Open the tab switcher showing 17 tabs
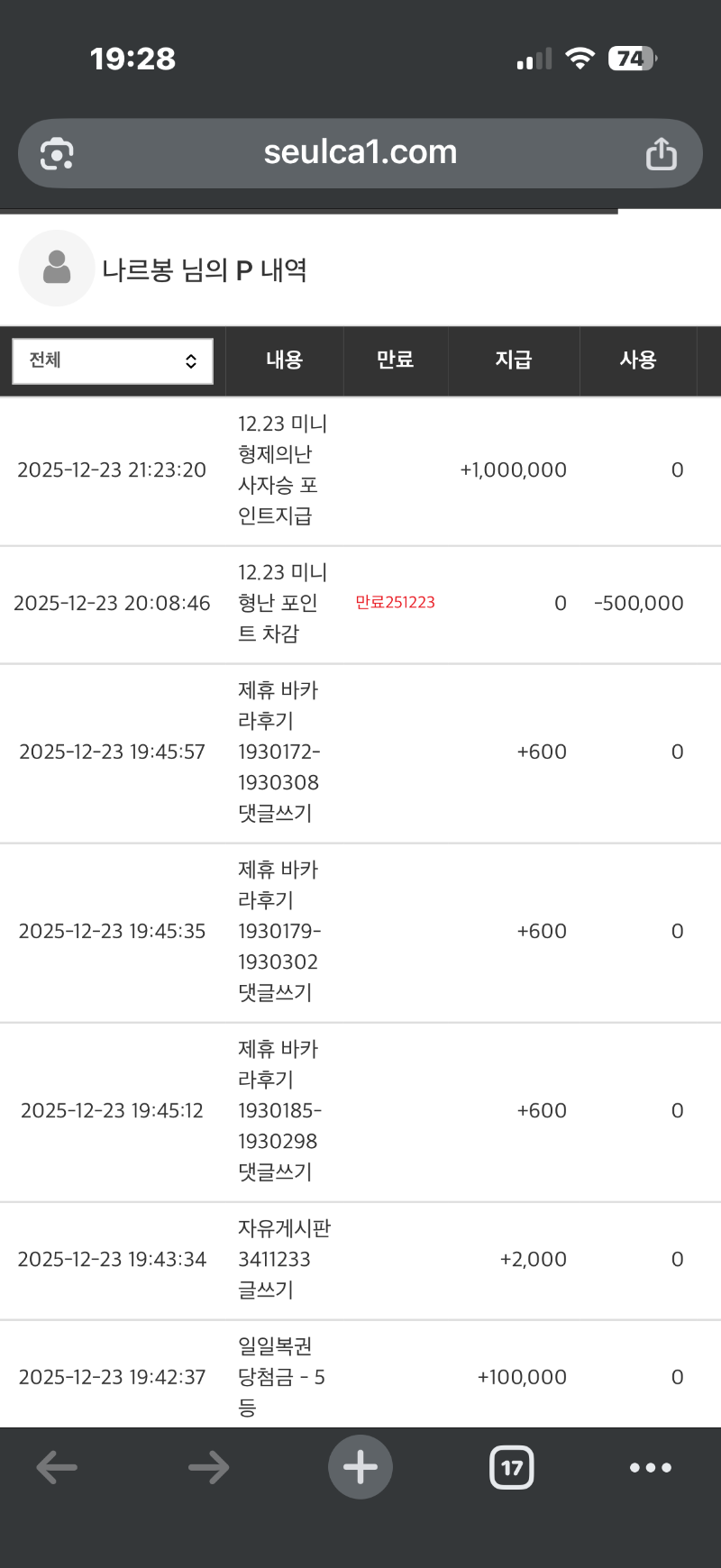 pyautogui.click(x=512, y=1467)
